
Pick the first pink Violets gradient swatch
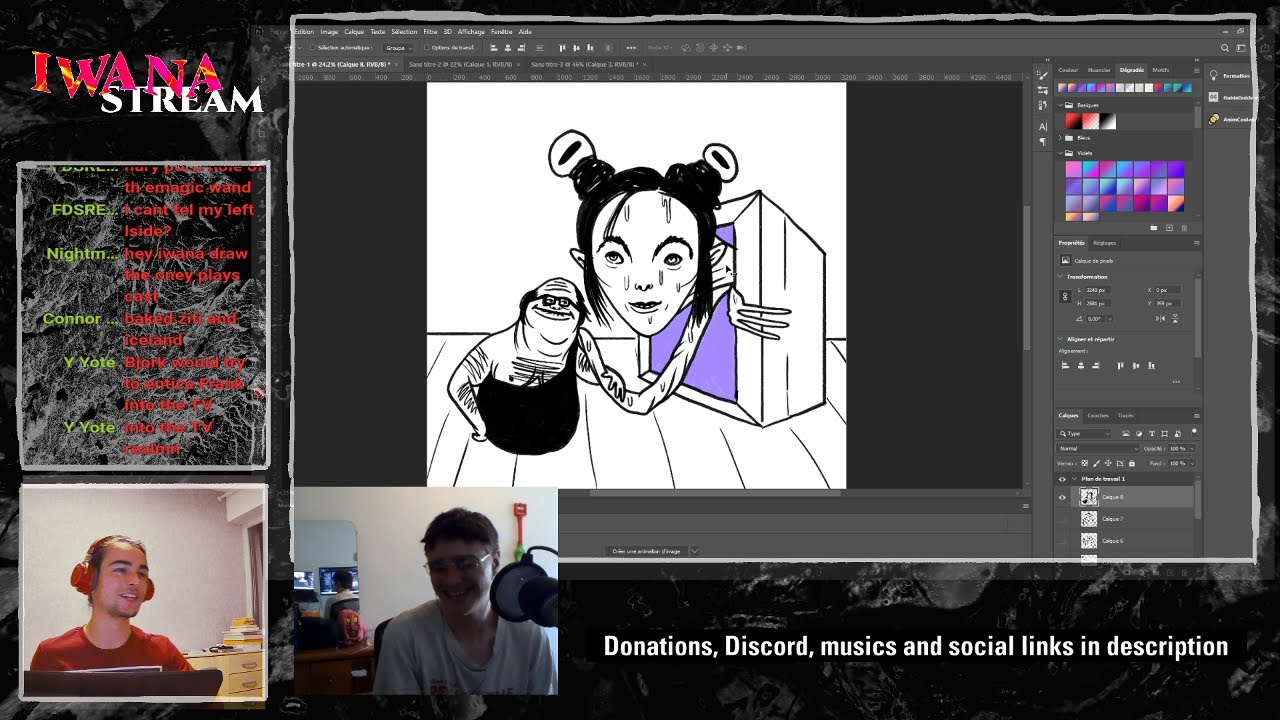(1074, 169)
